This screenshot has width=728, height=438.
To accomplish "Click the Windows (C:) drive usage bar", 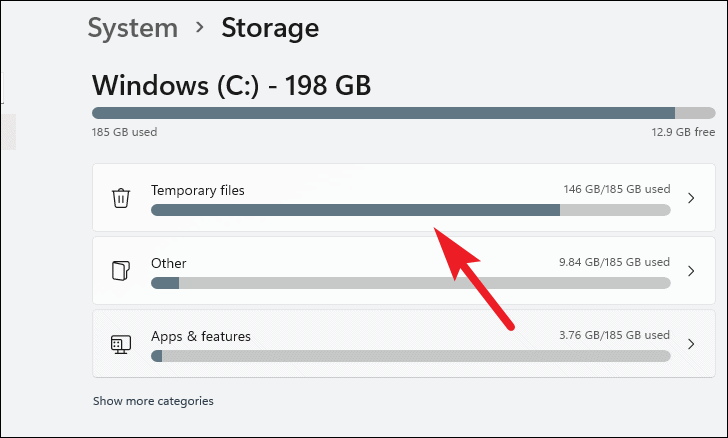I will [403, 113].
